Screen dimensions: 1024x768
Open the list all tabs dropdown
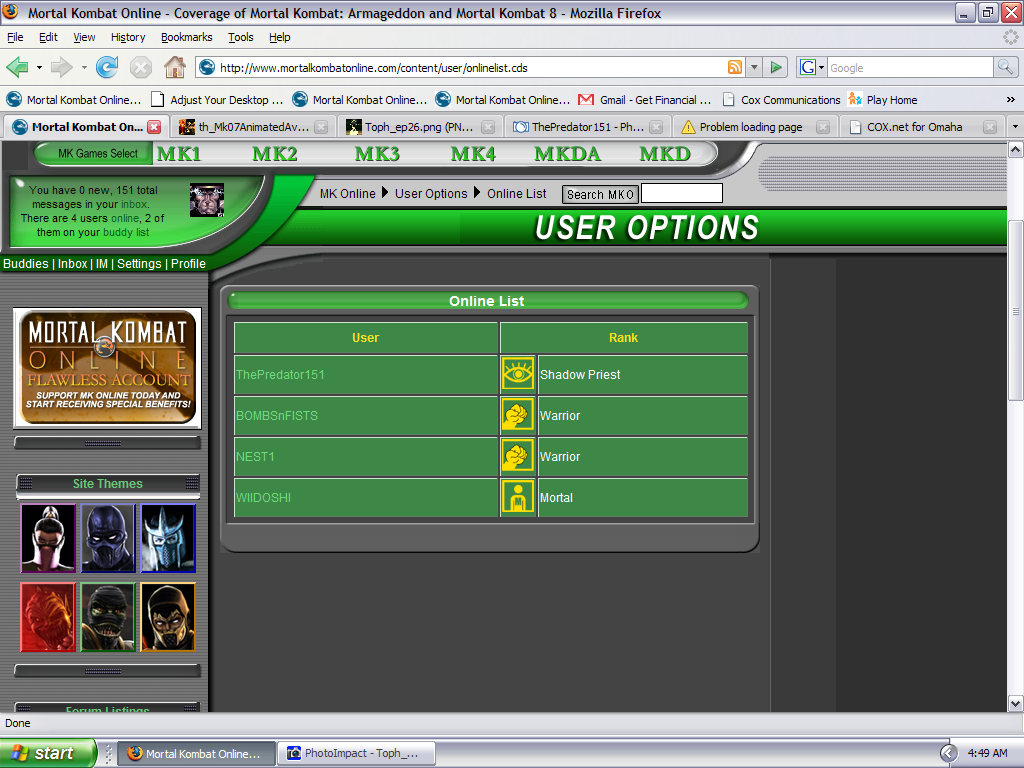coord(1015,127)
